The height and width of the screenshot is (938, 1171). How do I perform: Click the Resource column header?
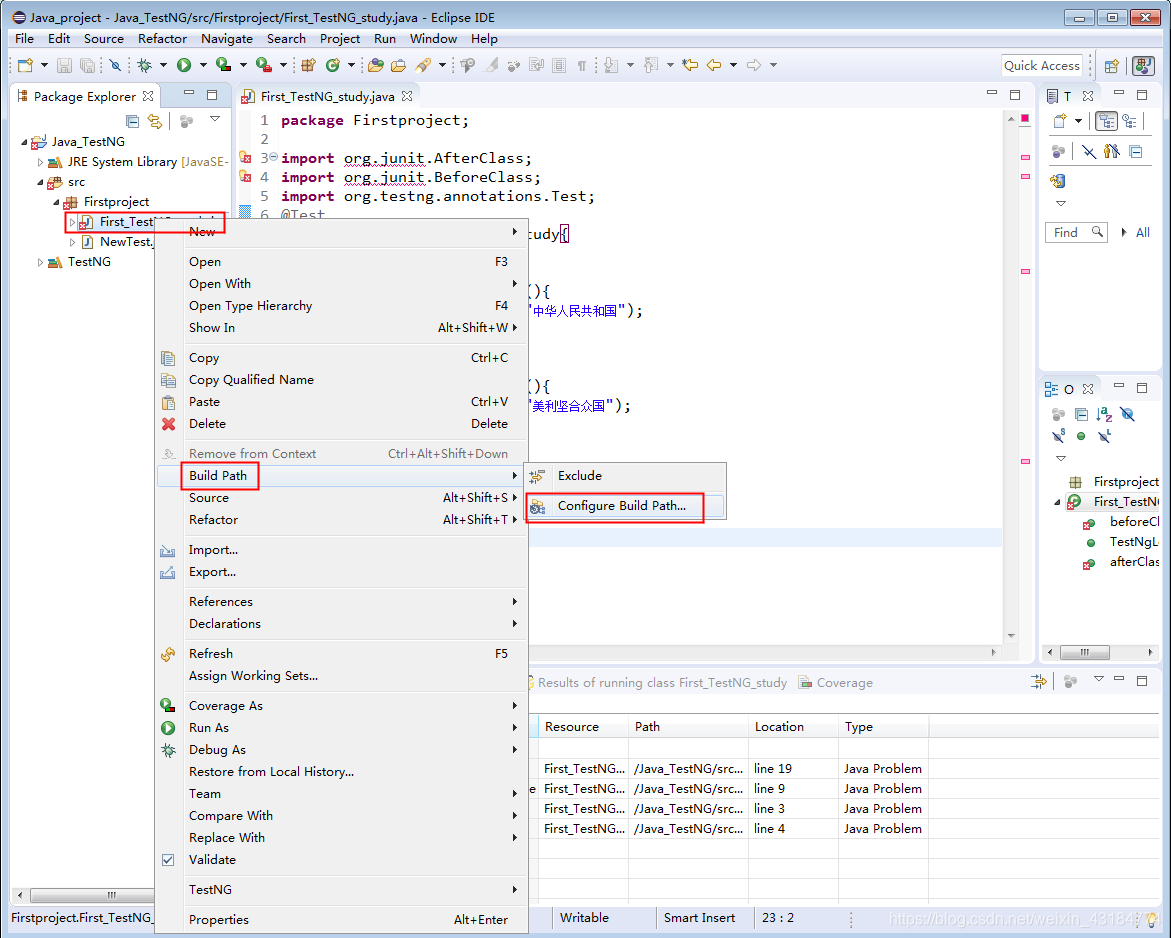[583, 727]
